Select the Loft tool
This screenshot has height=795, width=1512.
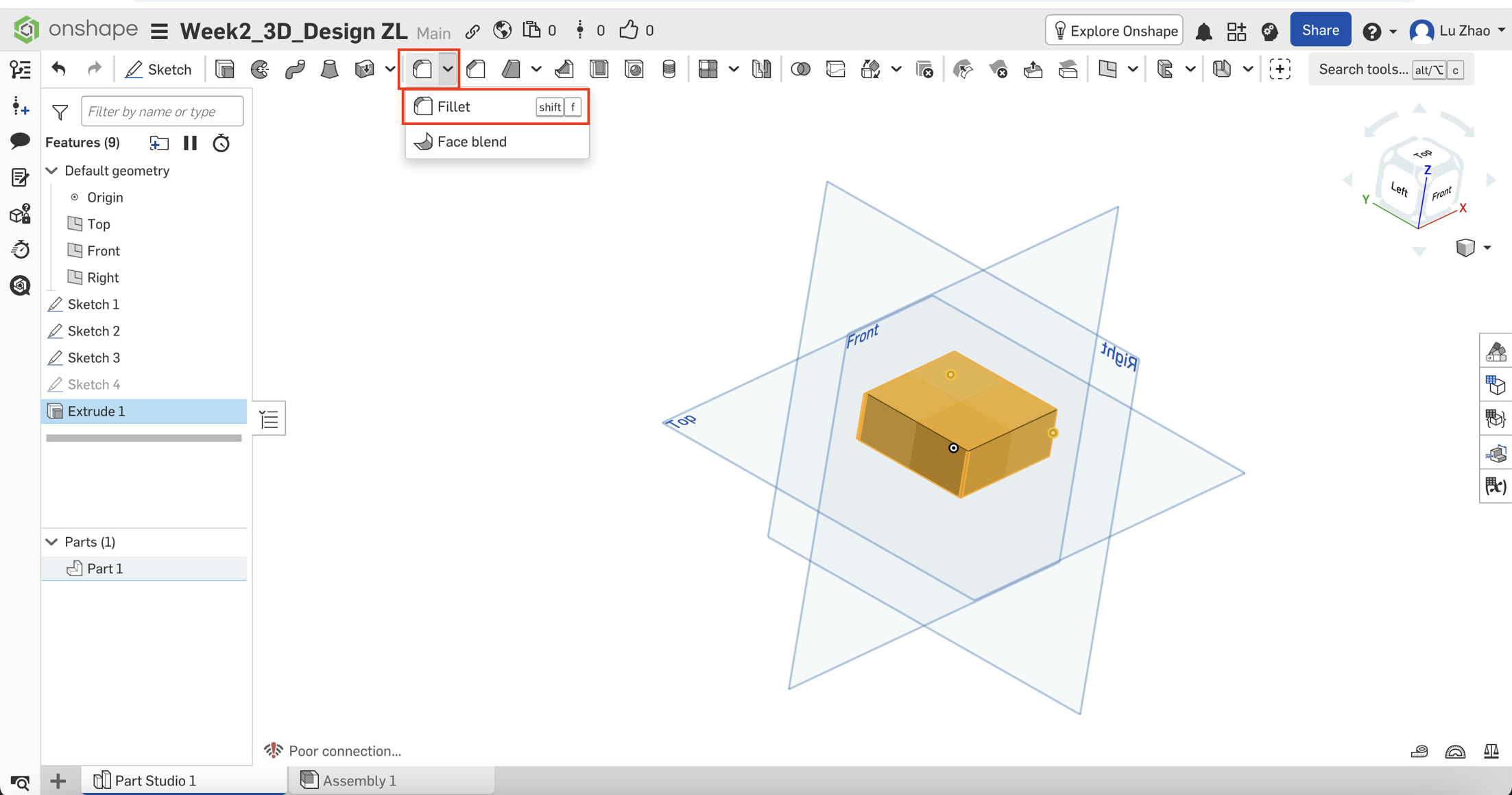[329, 69]
